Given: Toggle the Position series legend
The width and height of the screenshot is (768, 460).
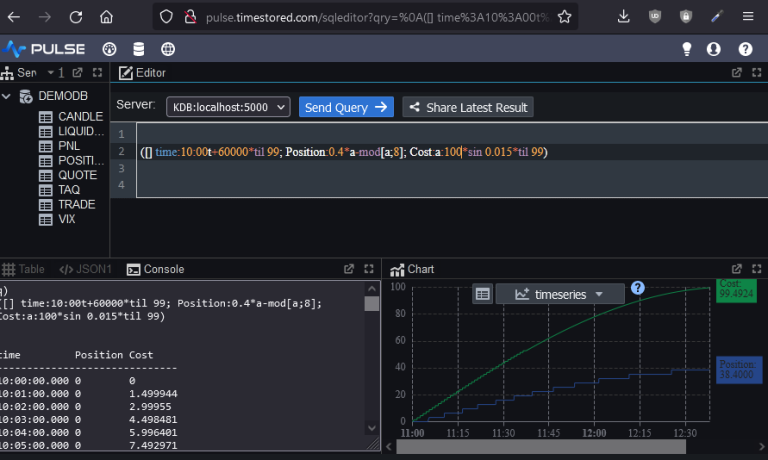Looking at the screenshot, I should 738,369.
